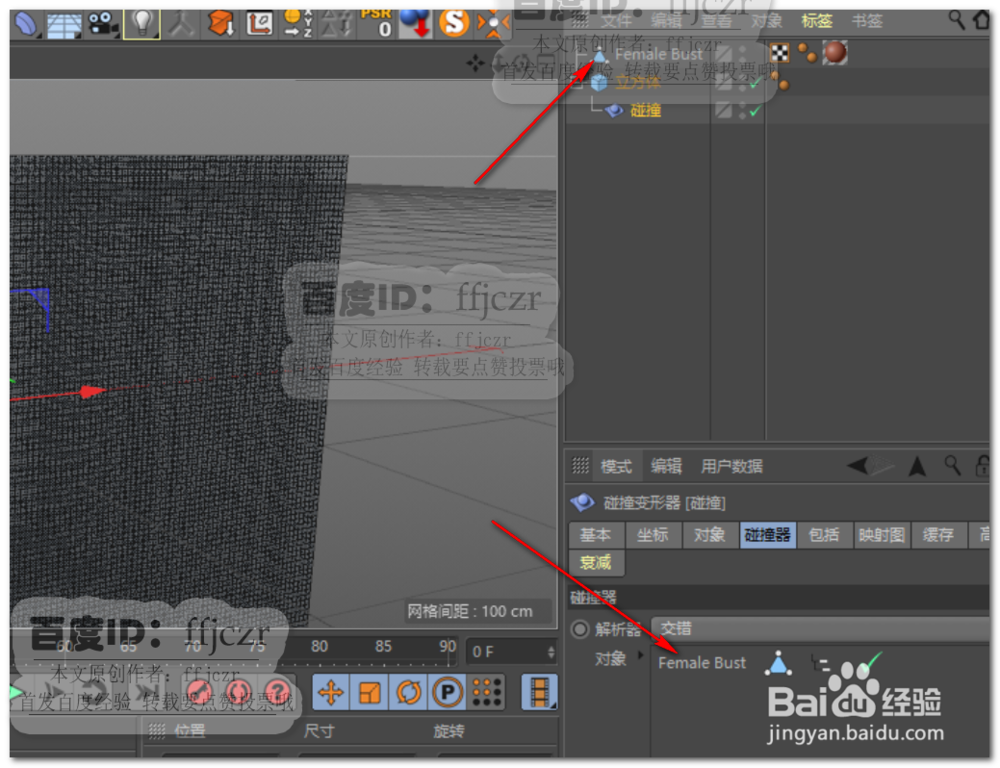Open the 编辑 menu in Object Manager
The width and height of the screenshot is (1000, 768).
point(666,21)
